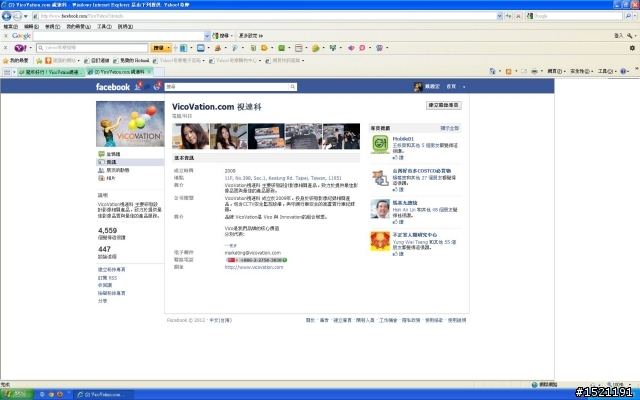The image size is (640, 400).
Task: Click the Facebook search magnifier icon
Action: tap(293, 87)
